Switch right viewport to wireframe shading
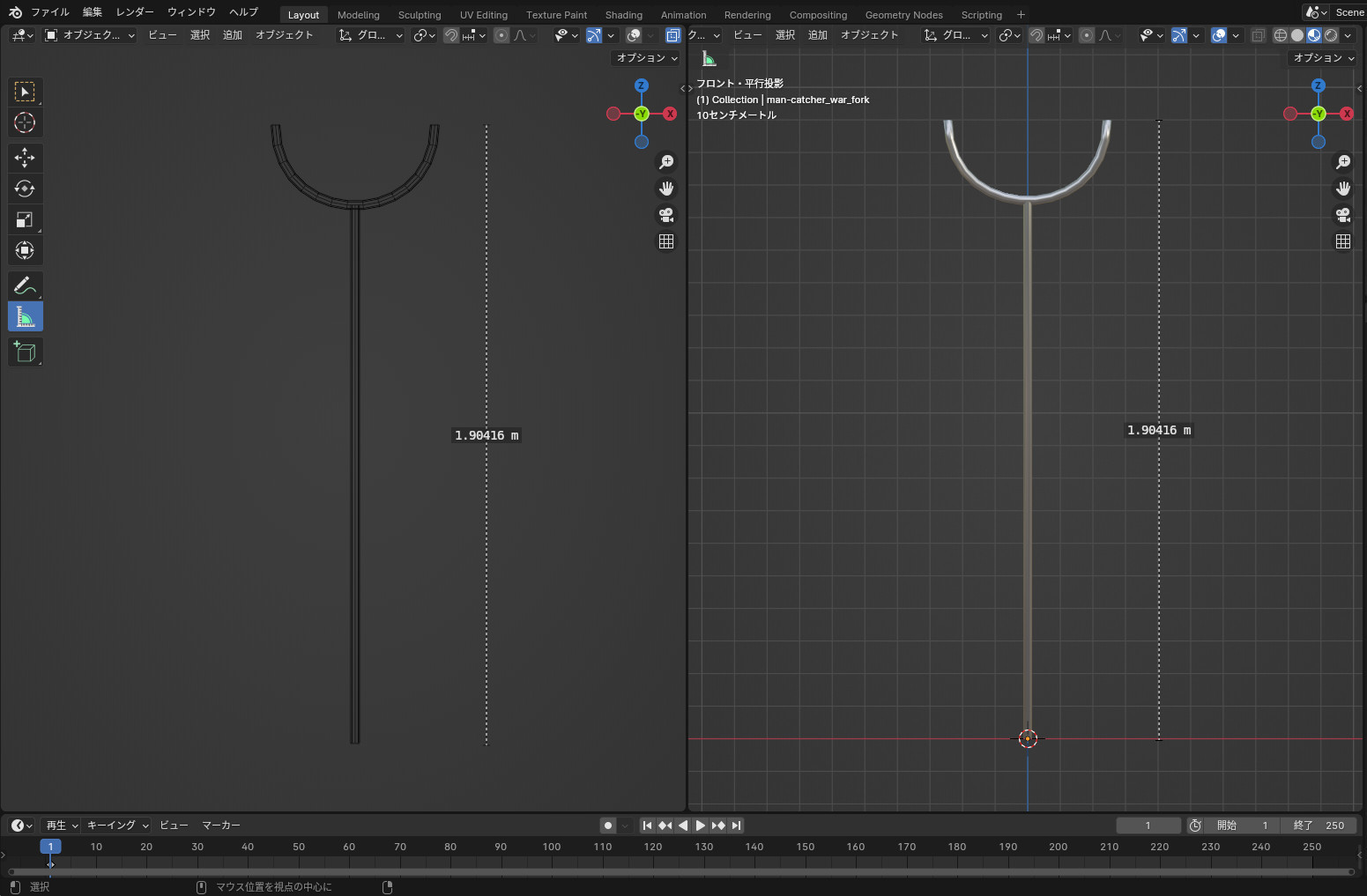The height and width of the screenshot is (896, 1367). point(1281,35)
